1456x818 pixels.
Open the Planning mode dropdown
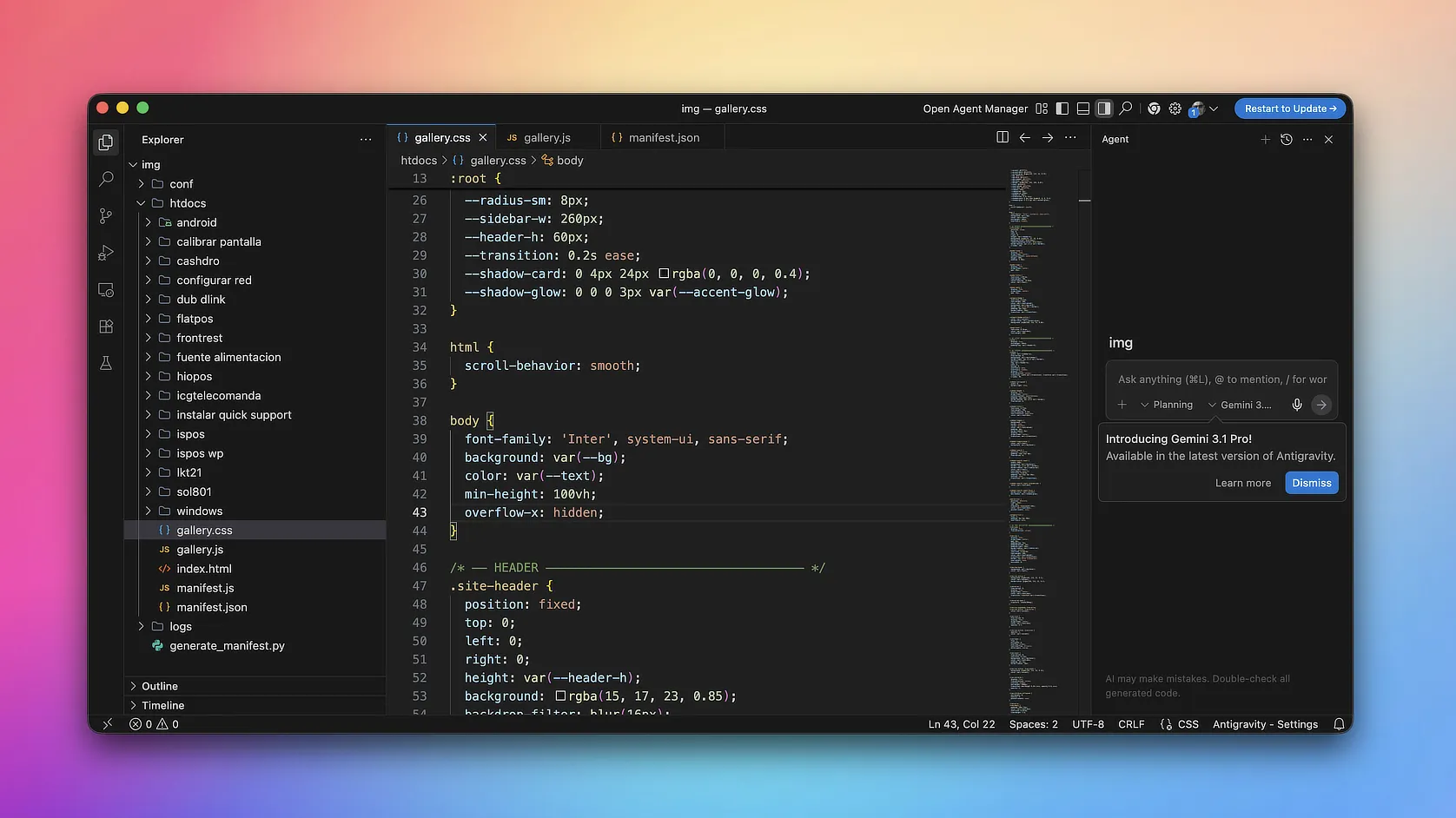click(1167, 405)
